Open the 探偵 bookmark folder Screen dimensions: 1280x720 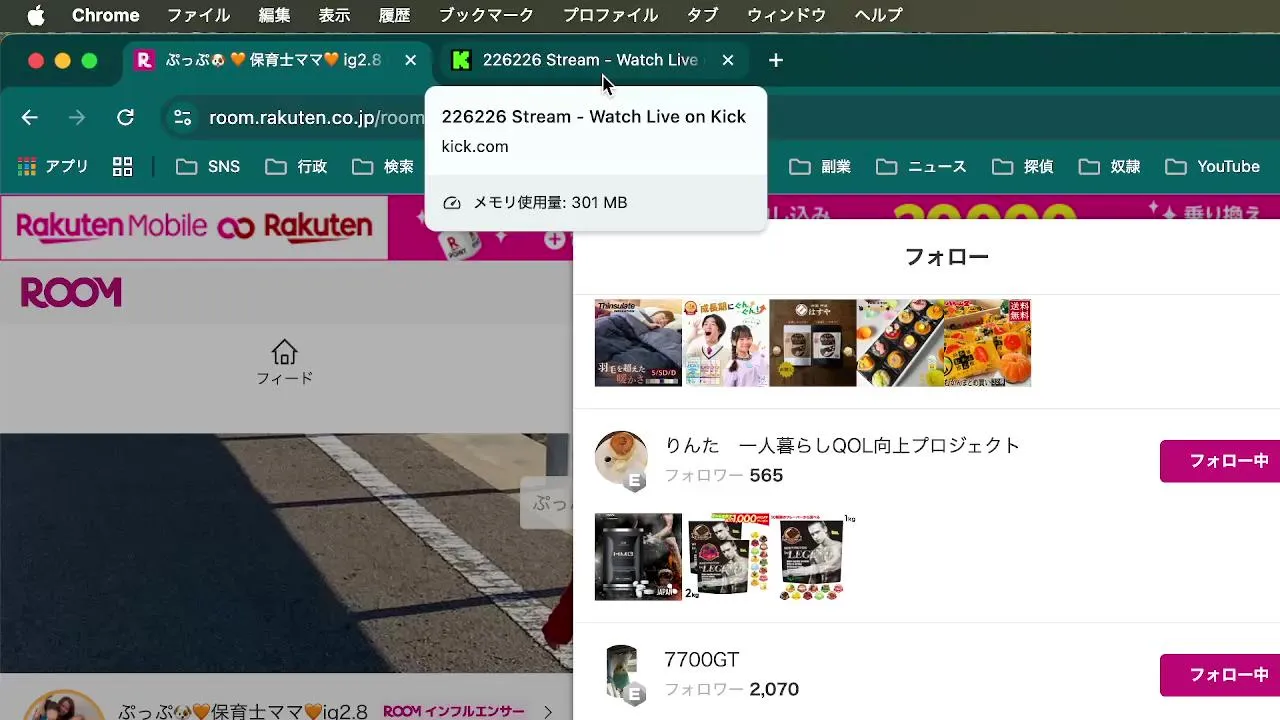coord(1022,167)
